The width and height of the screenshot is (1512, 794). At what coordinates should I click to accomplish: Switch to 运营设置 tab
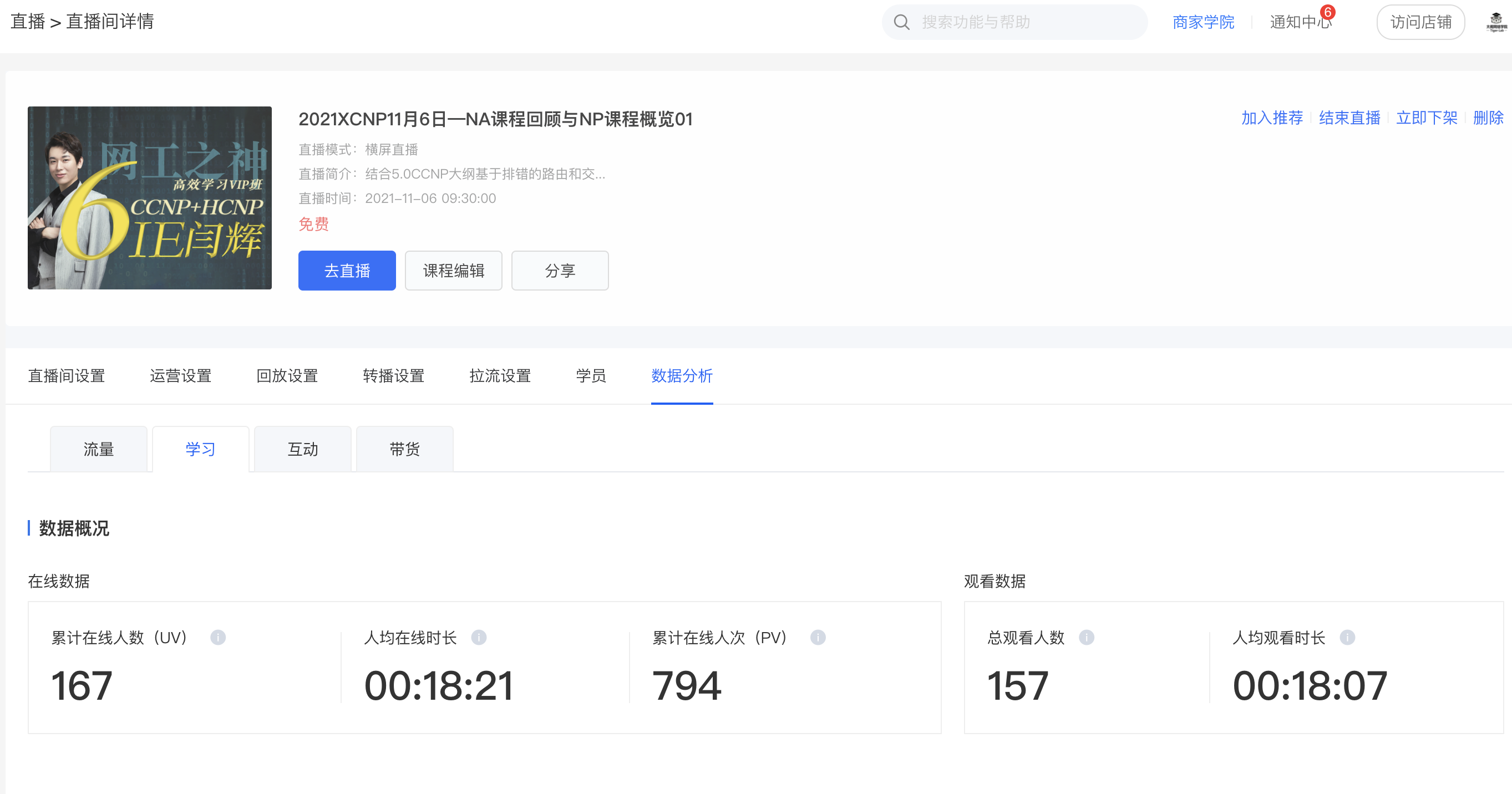click(x=181, y=375)
